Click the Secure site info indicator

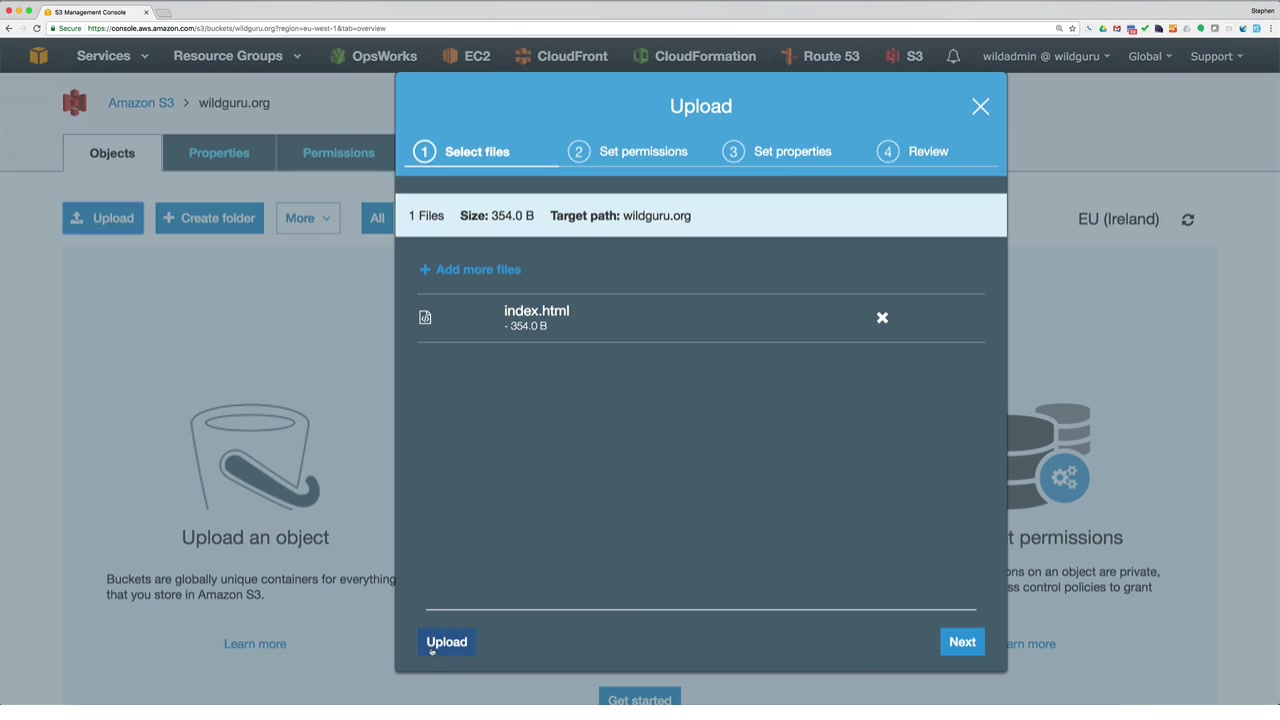click(x=66, y=28)
